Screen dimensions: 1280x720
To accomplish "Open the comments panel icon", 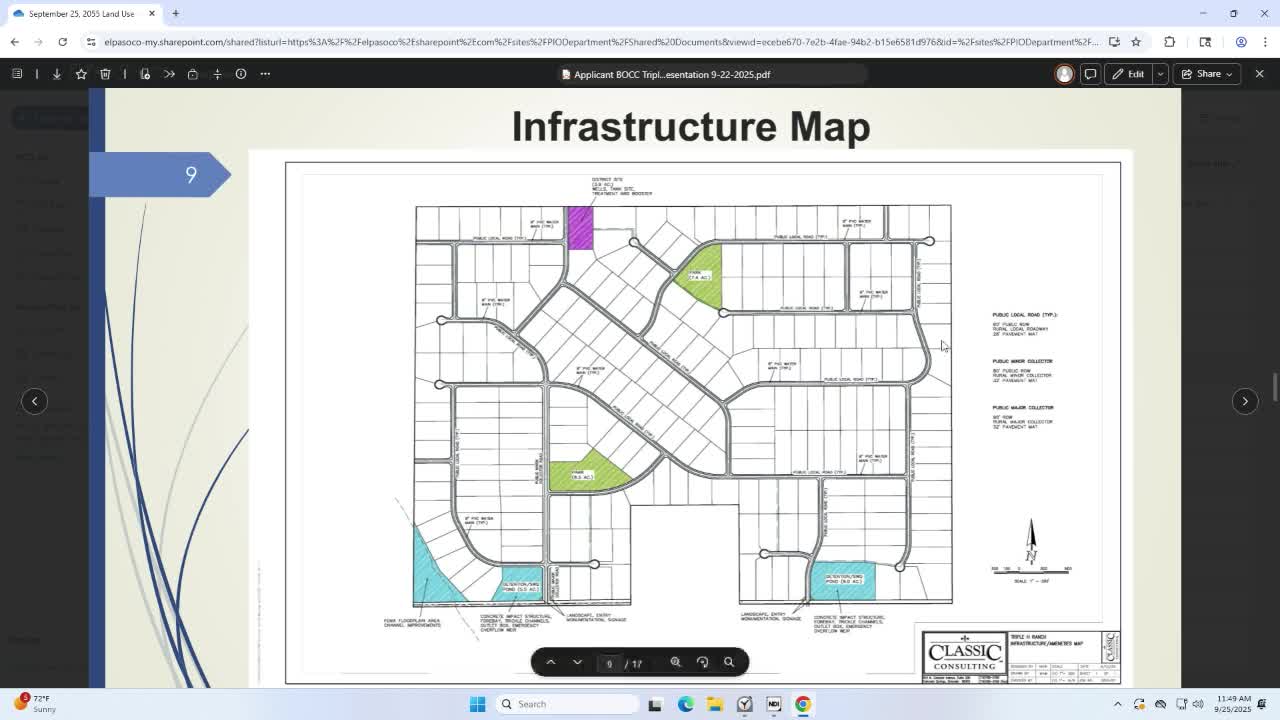I will [x=1090, y=74].
